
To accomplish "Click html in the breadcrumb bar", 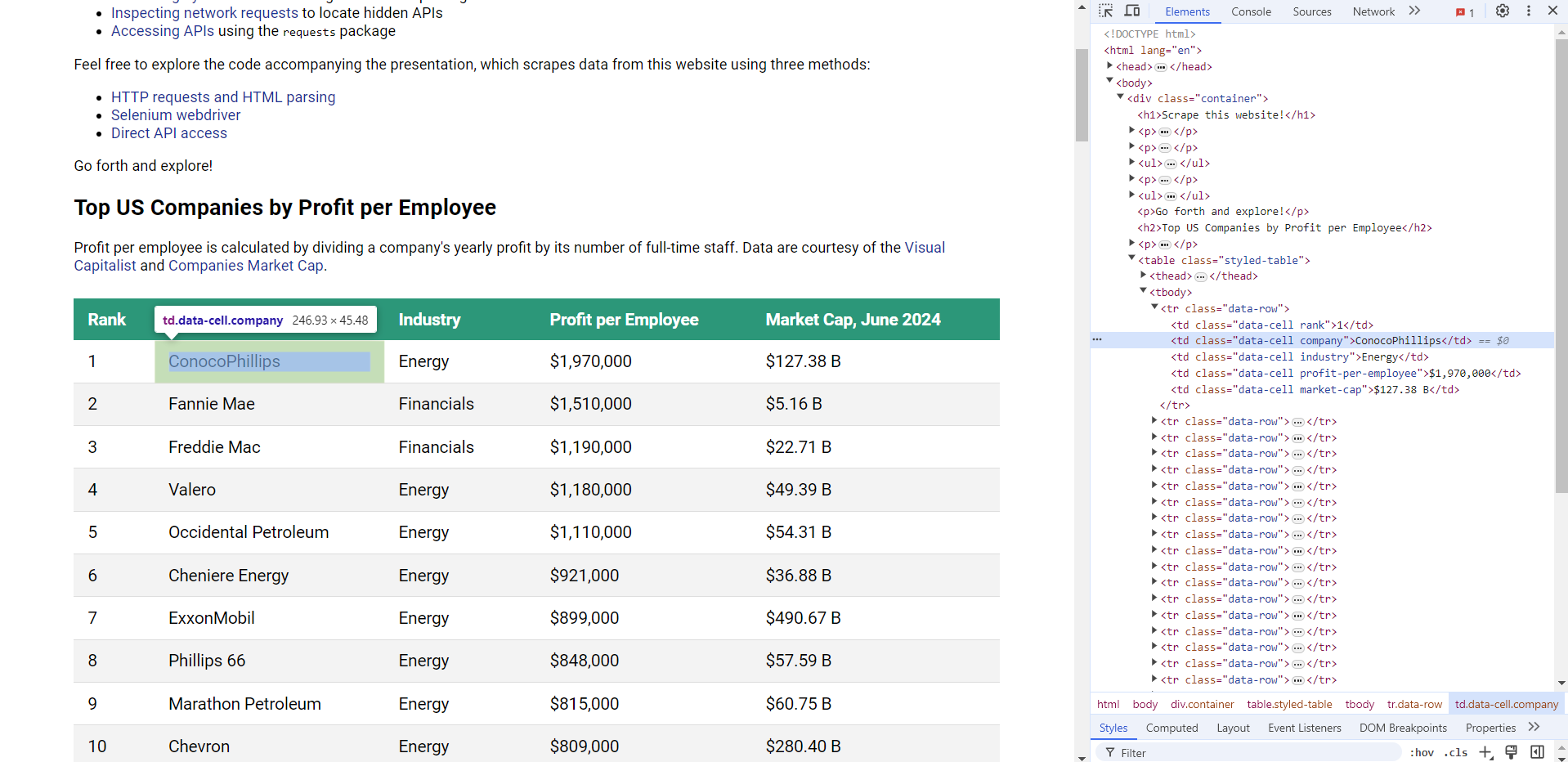I will click(1108, 704).
